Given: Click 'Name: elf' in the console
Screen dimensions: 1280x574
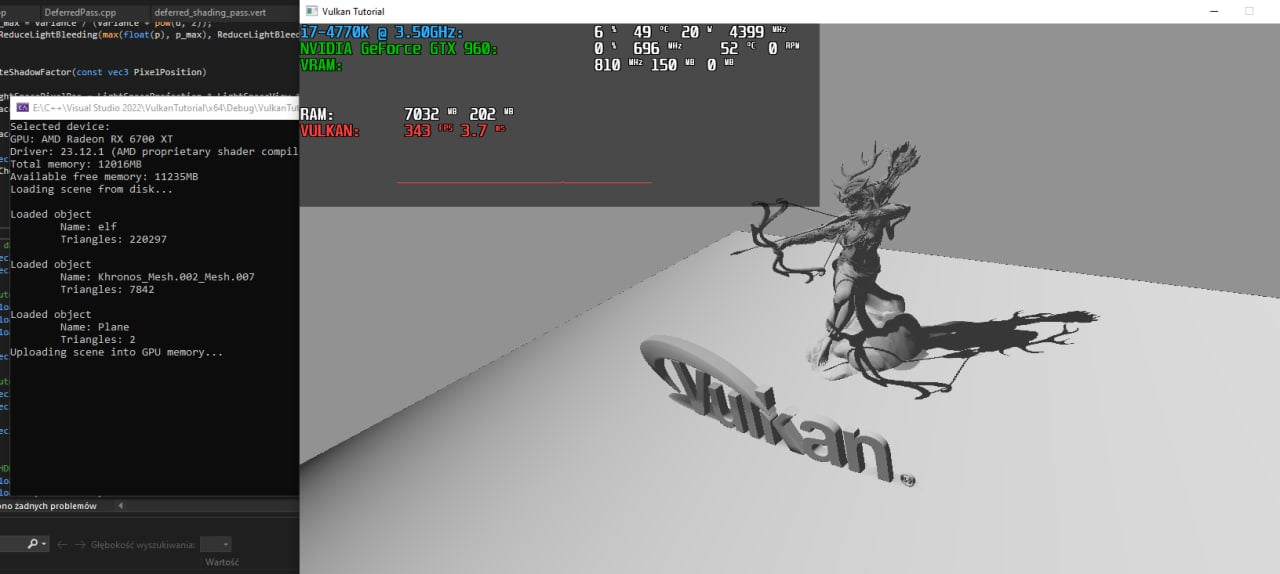Looking at the screenshot, I should coord(88,227).
